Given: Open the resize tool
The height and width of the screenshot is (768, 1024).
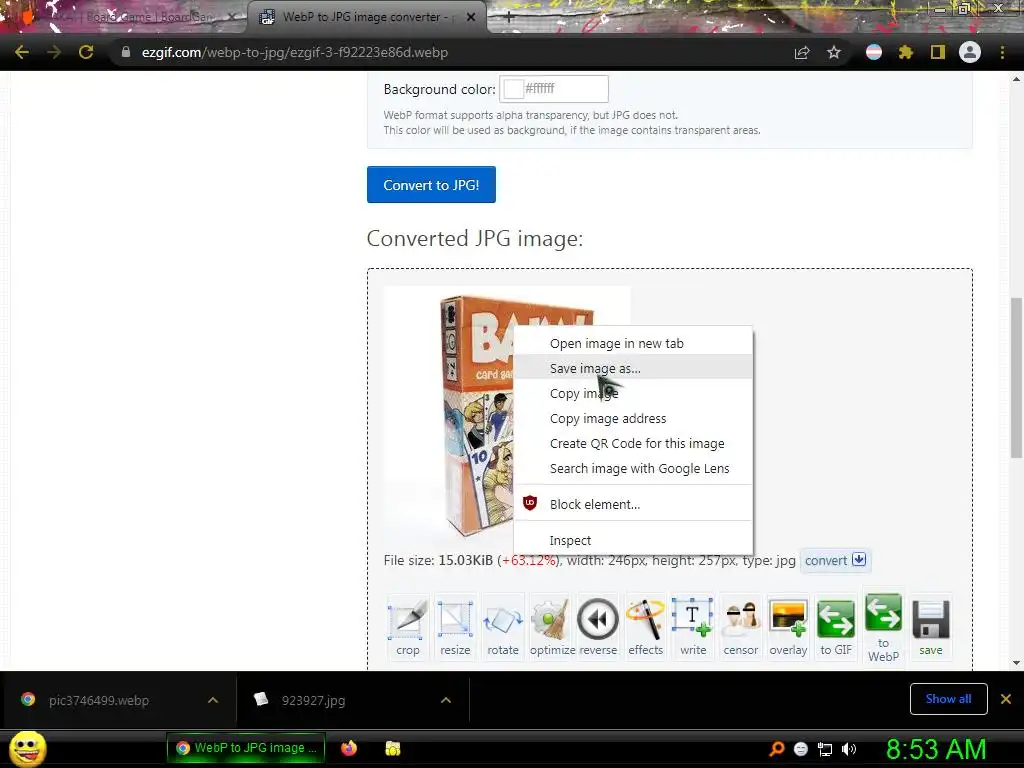Looking at the screenshot, I should coord(455,627).
